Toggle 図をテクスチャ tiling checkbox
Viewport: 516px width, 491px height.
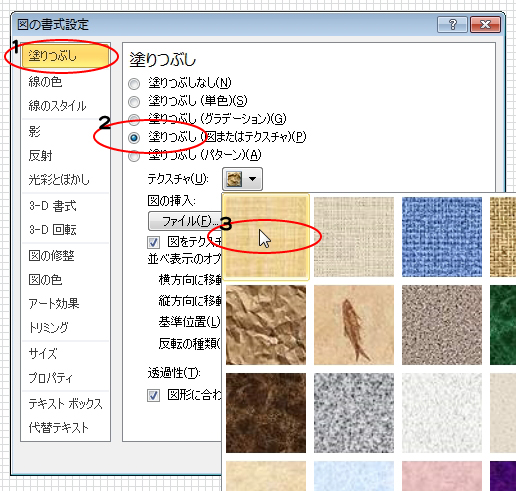pos(153,242)
